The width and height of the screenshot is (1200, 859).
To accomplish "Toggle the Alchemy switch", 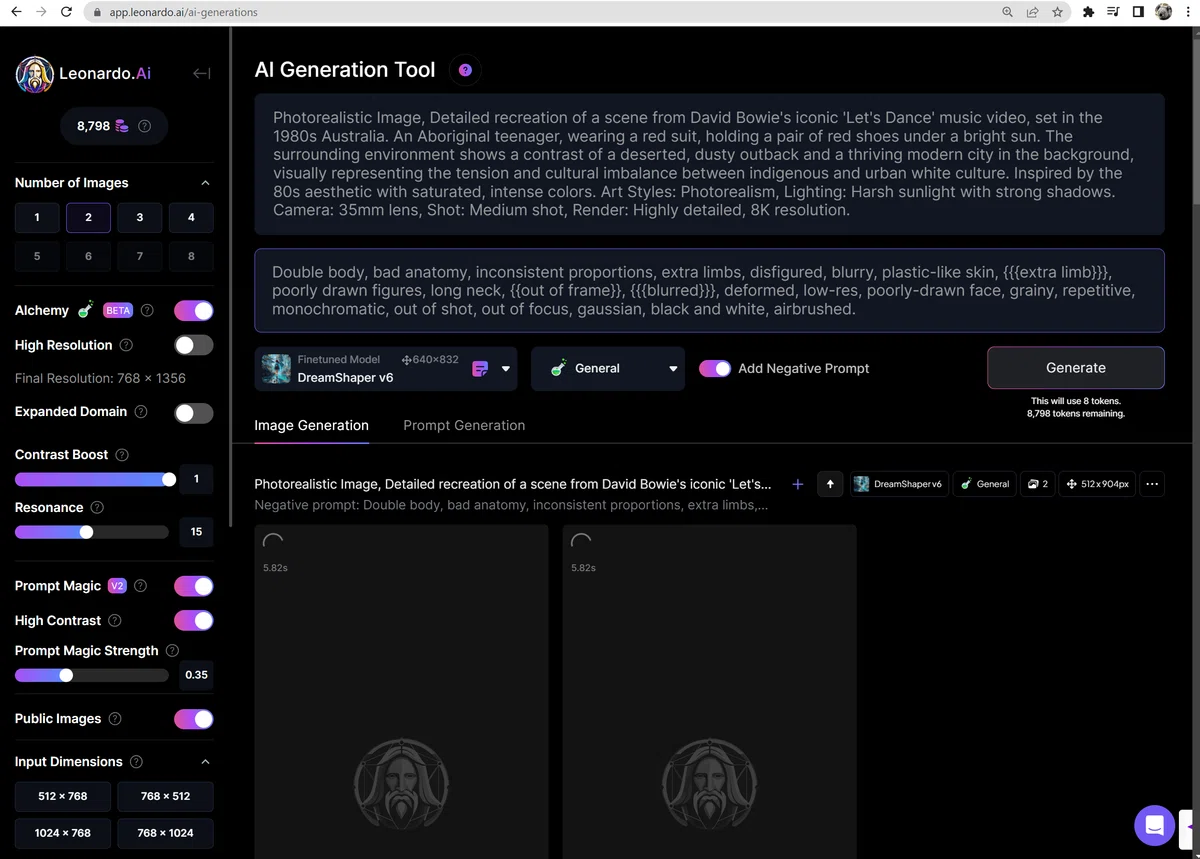I will click(194, 310).
